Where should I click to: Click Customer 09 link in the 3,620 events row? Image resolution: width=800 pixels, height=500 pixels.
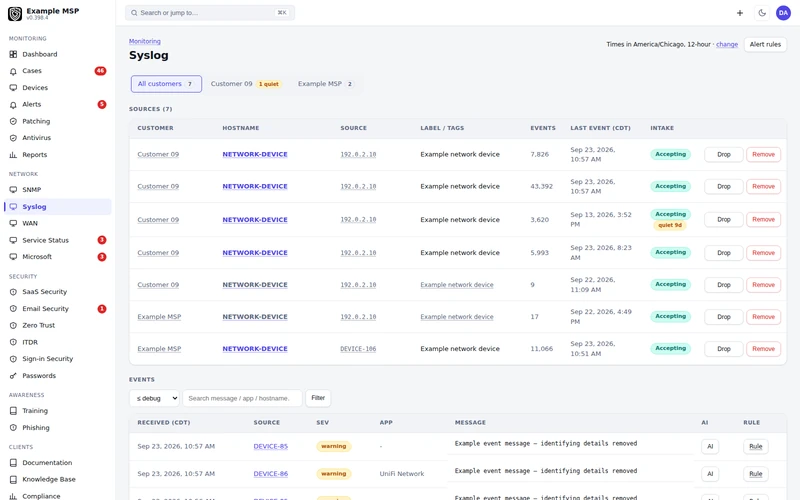(158, 219)
